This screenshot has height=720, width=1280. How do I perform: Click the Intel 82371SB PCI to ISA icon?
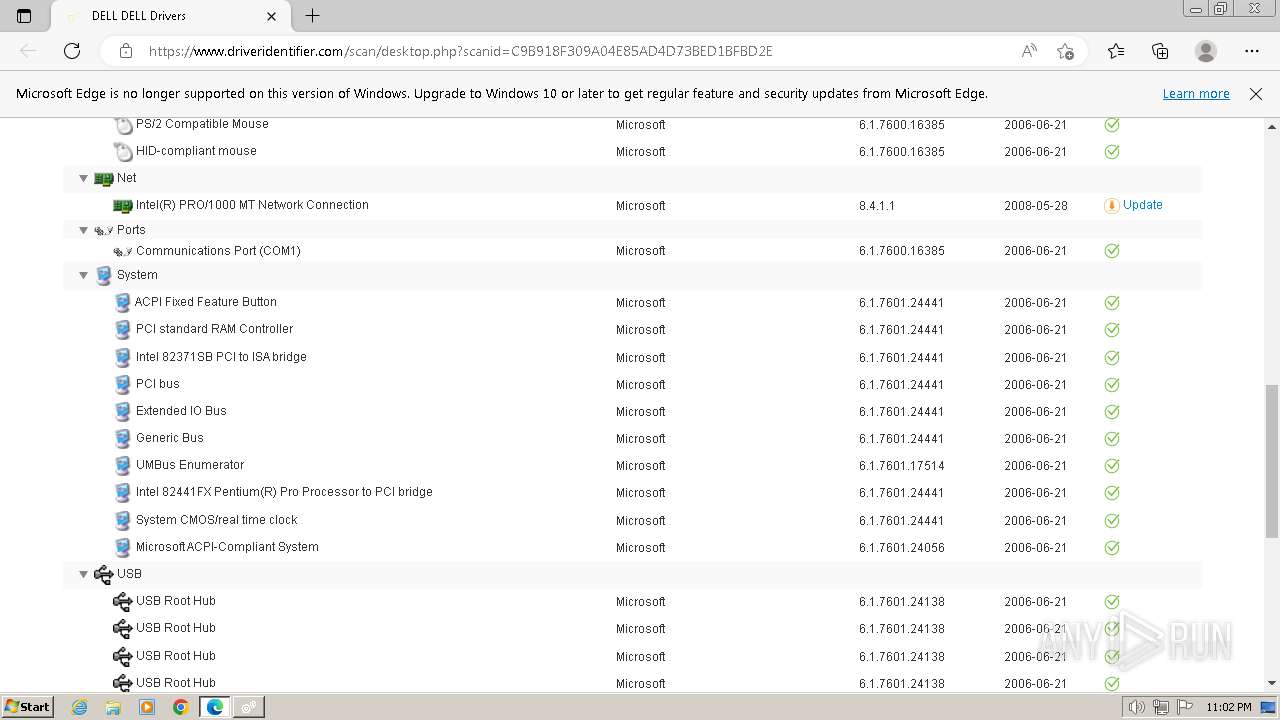tap(123, 357)
